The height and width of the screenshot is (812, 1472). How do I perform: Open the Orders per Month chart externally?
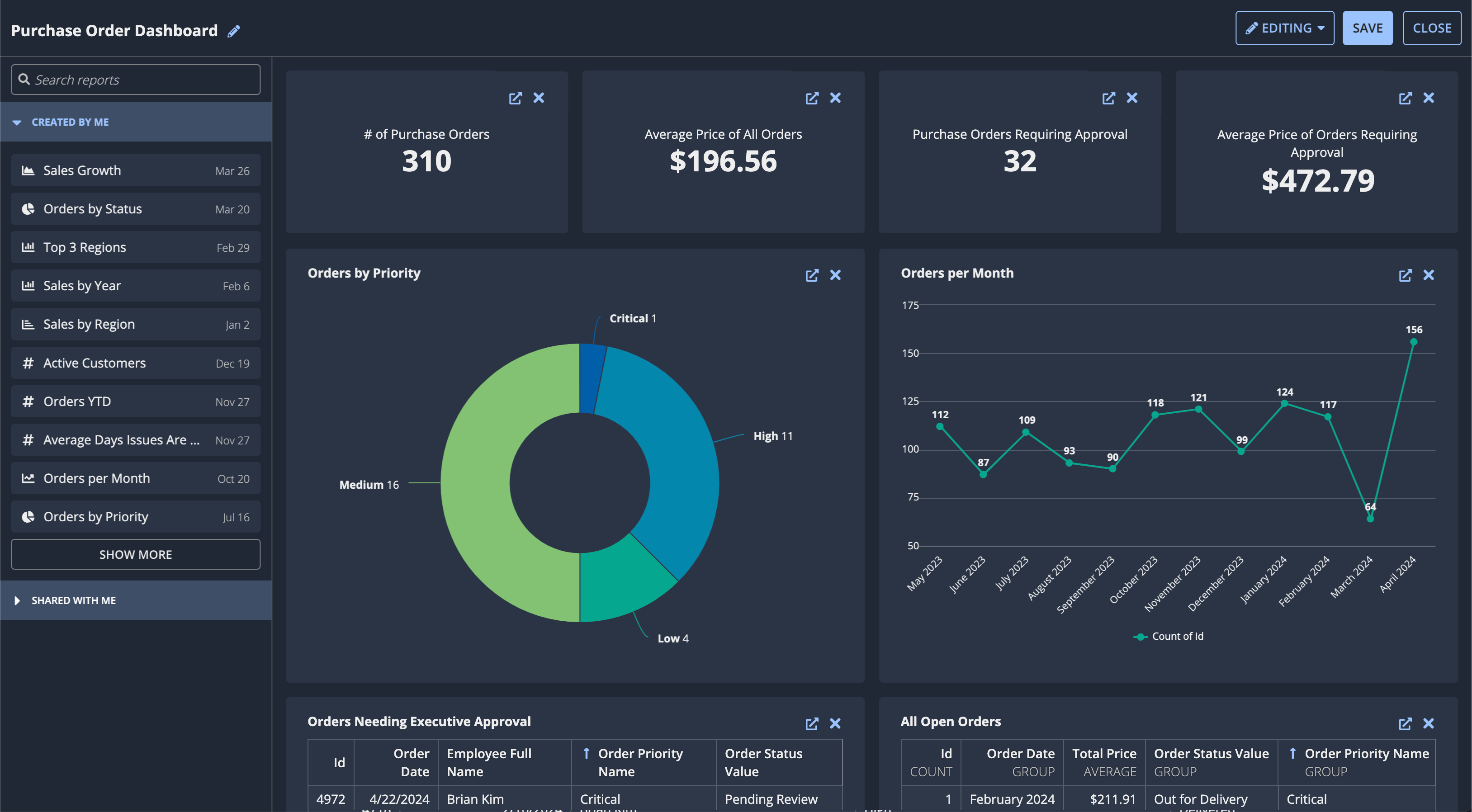(1405, 275)
